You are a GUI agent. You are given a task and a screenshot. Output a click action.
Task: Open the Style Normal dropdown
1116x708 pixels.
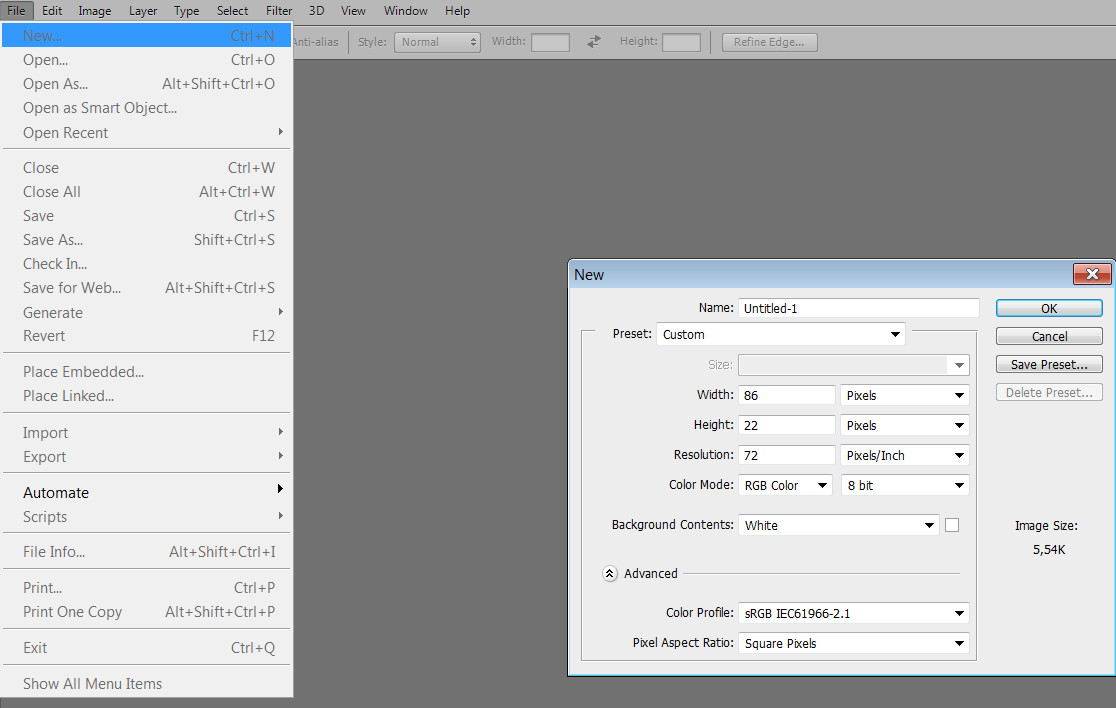(438, 42)
